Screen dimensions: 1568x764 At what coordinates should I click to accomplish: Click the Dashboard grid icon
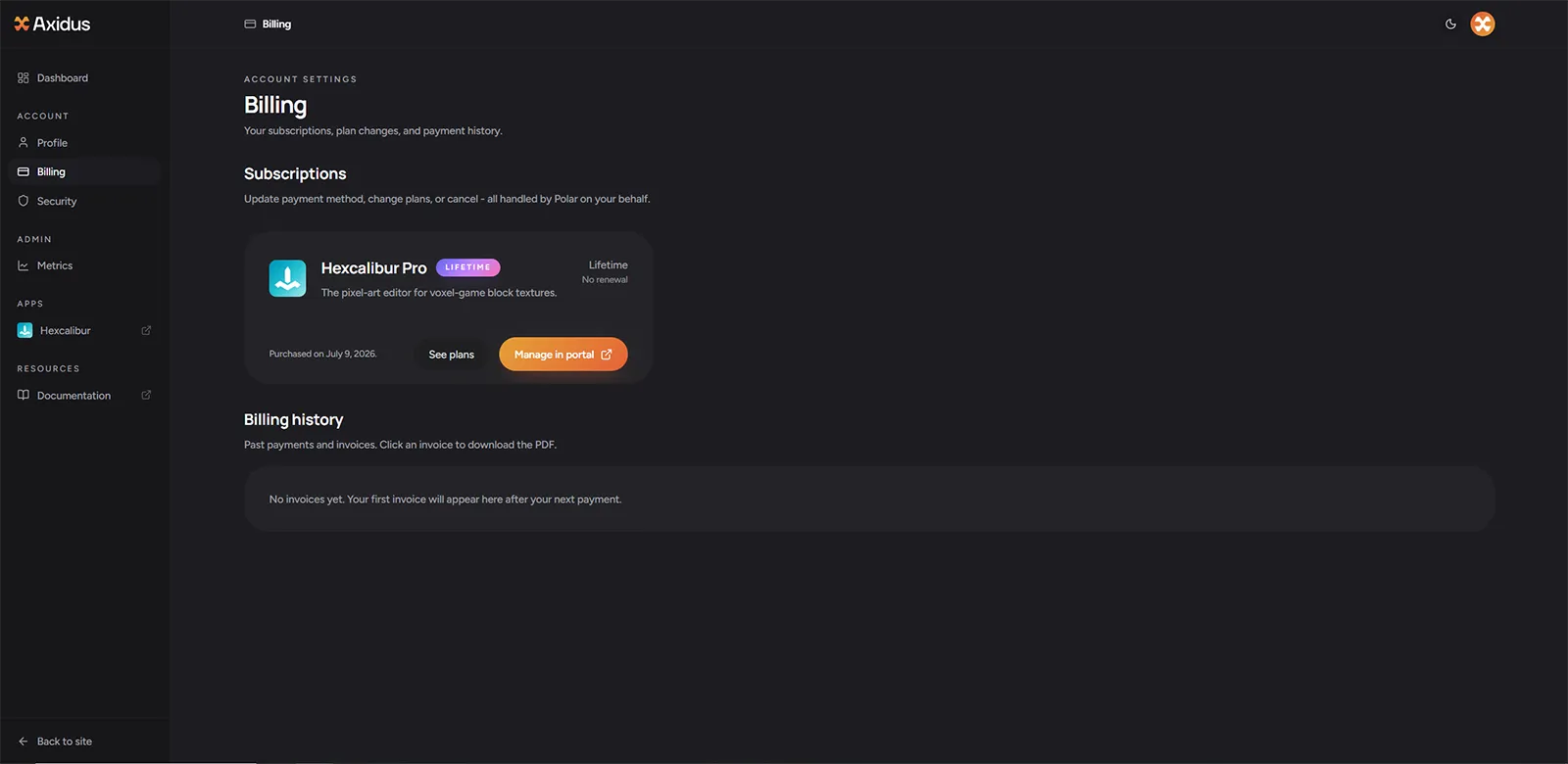pos(24,78)
